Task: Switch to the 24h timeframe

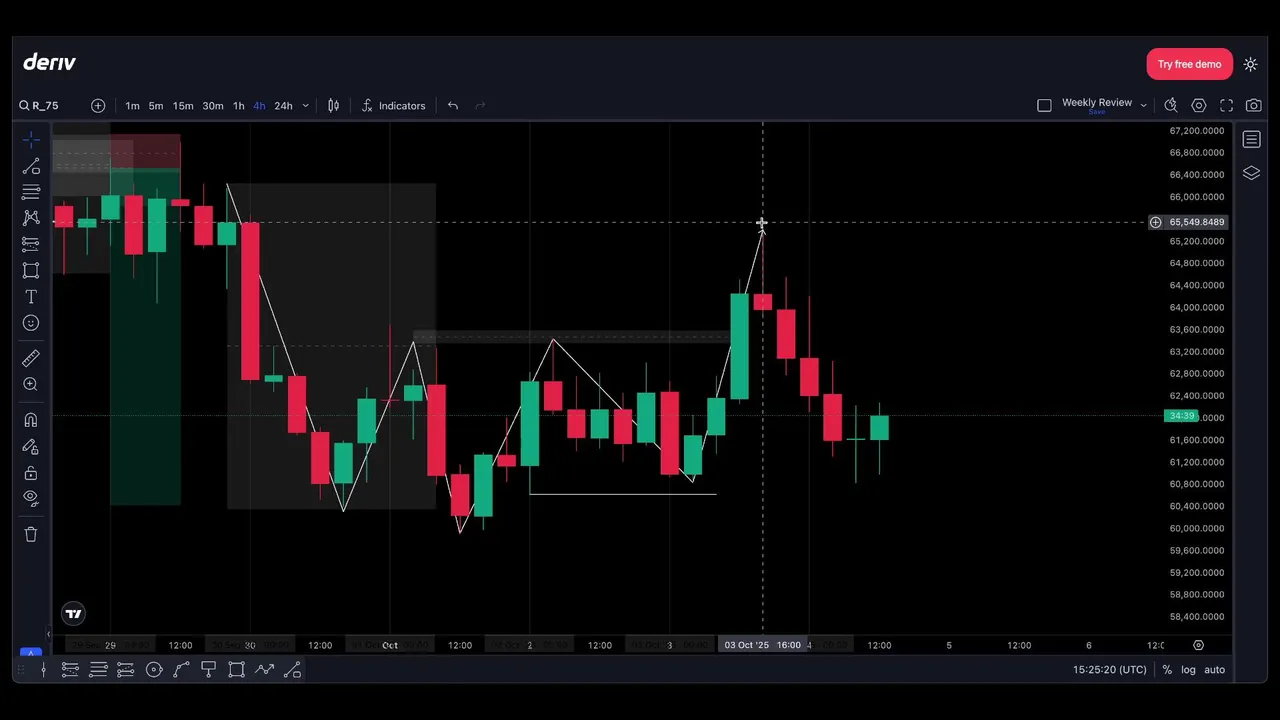Action: [x=284, y=106]
